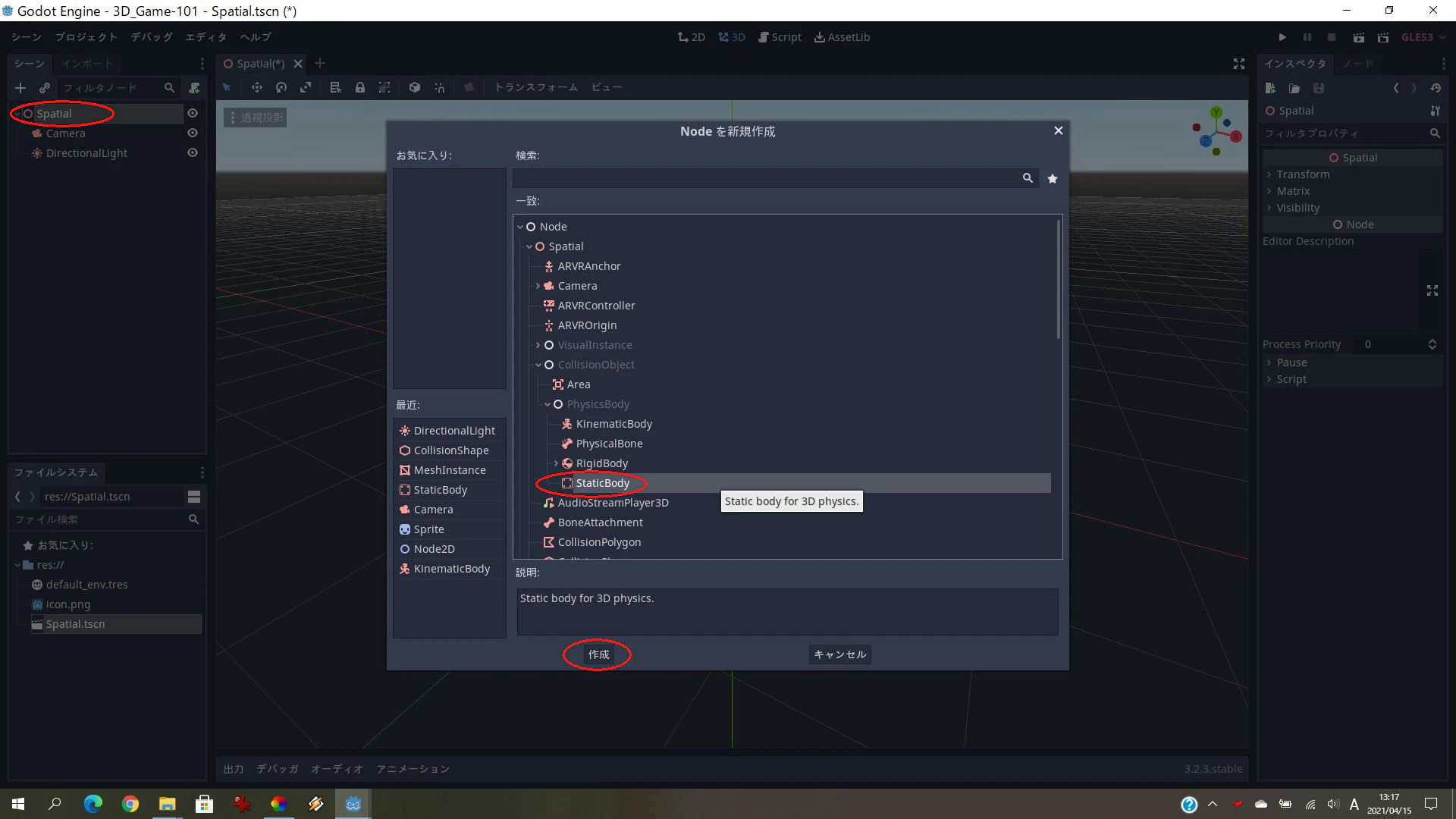1456x819 pixels.
Task: Select the Rotate mode tool
Action: (281, 87)
